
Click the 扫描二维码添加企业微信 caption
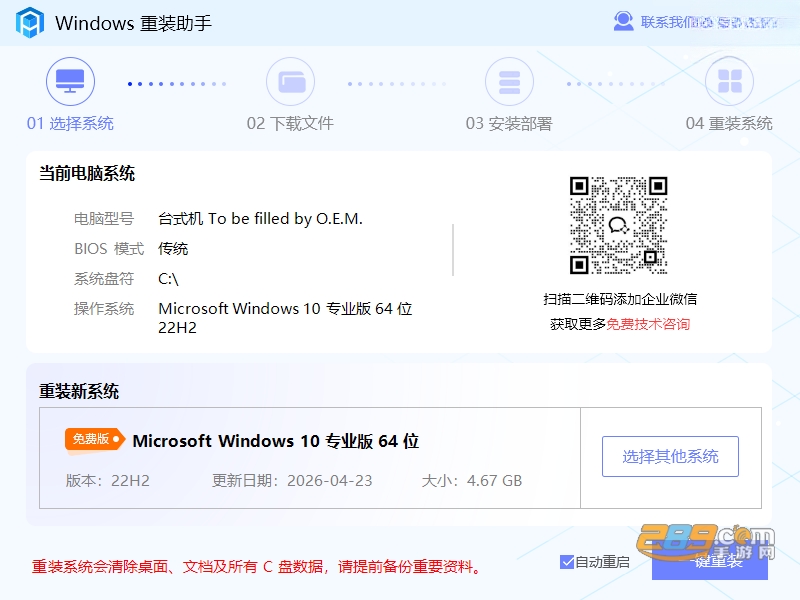click(x=620, y=299)
